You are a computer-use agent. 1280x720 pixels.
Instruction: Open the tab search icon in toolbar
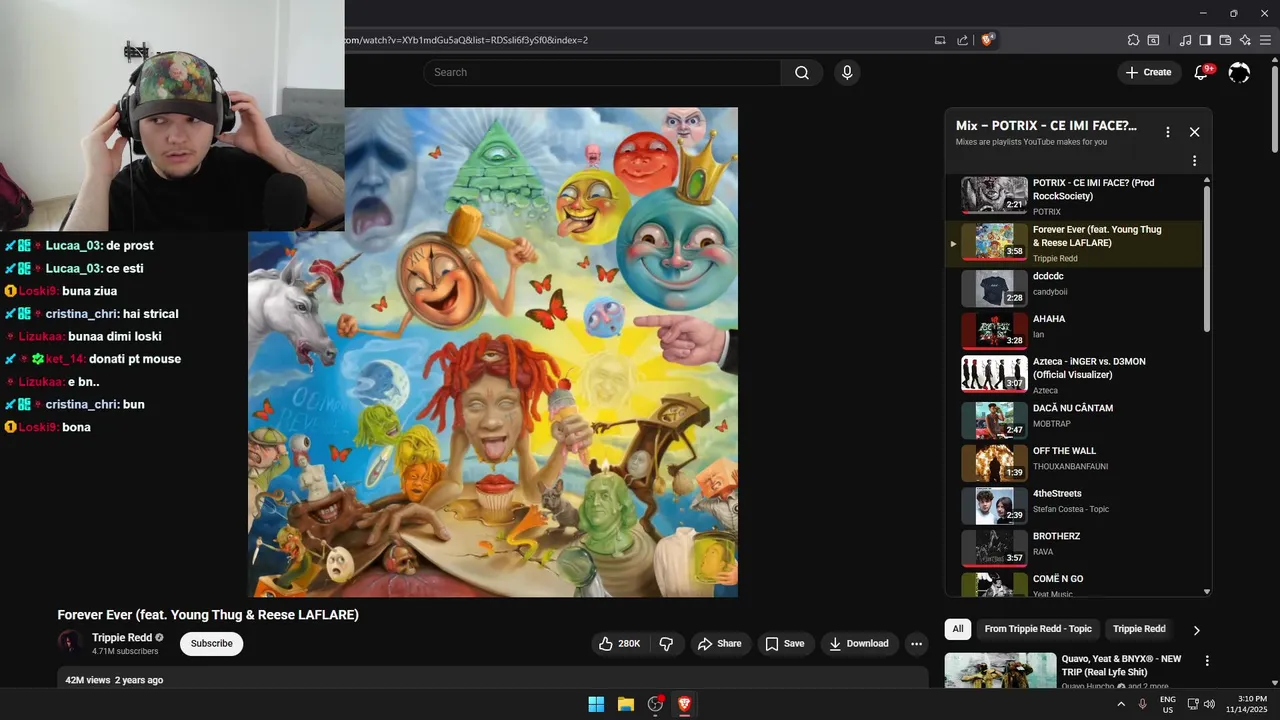[1153, 40]
